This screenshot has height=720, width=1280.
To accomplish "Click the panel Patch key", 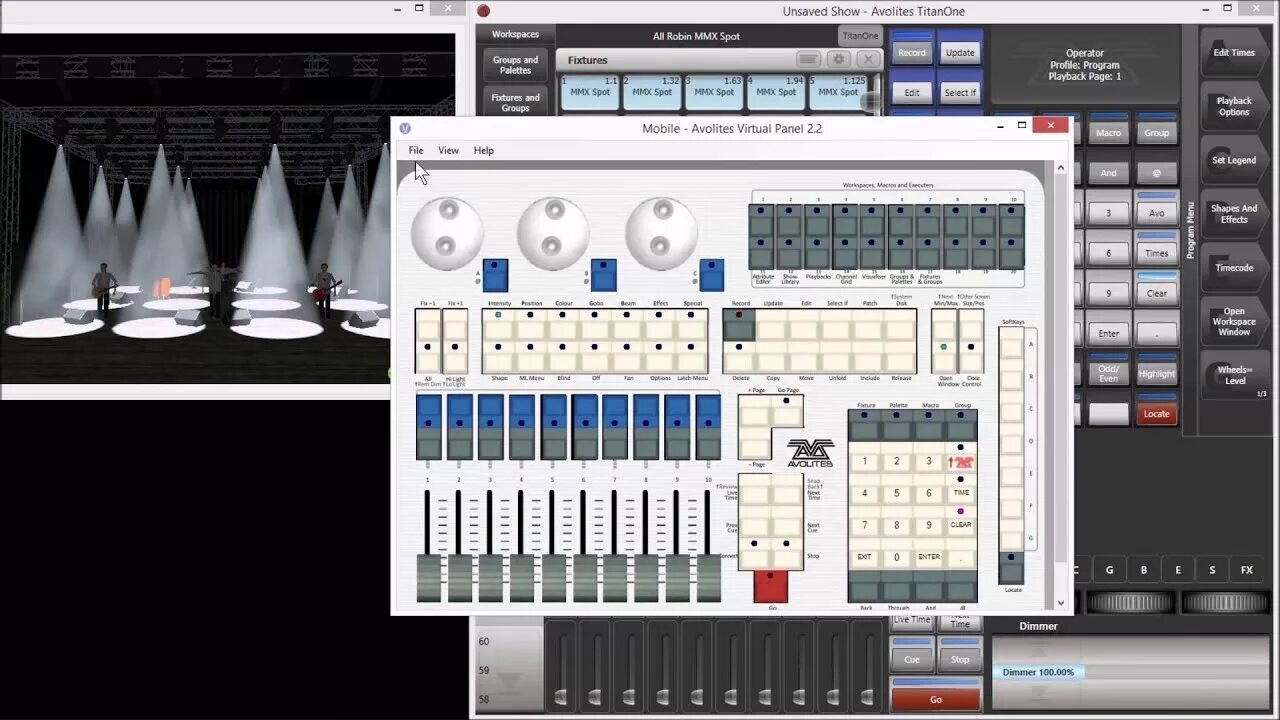I will coord(869,325).
